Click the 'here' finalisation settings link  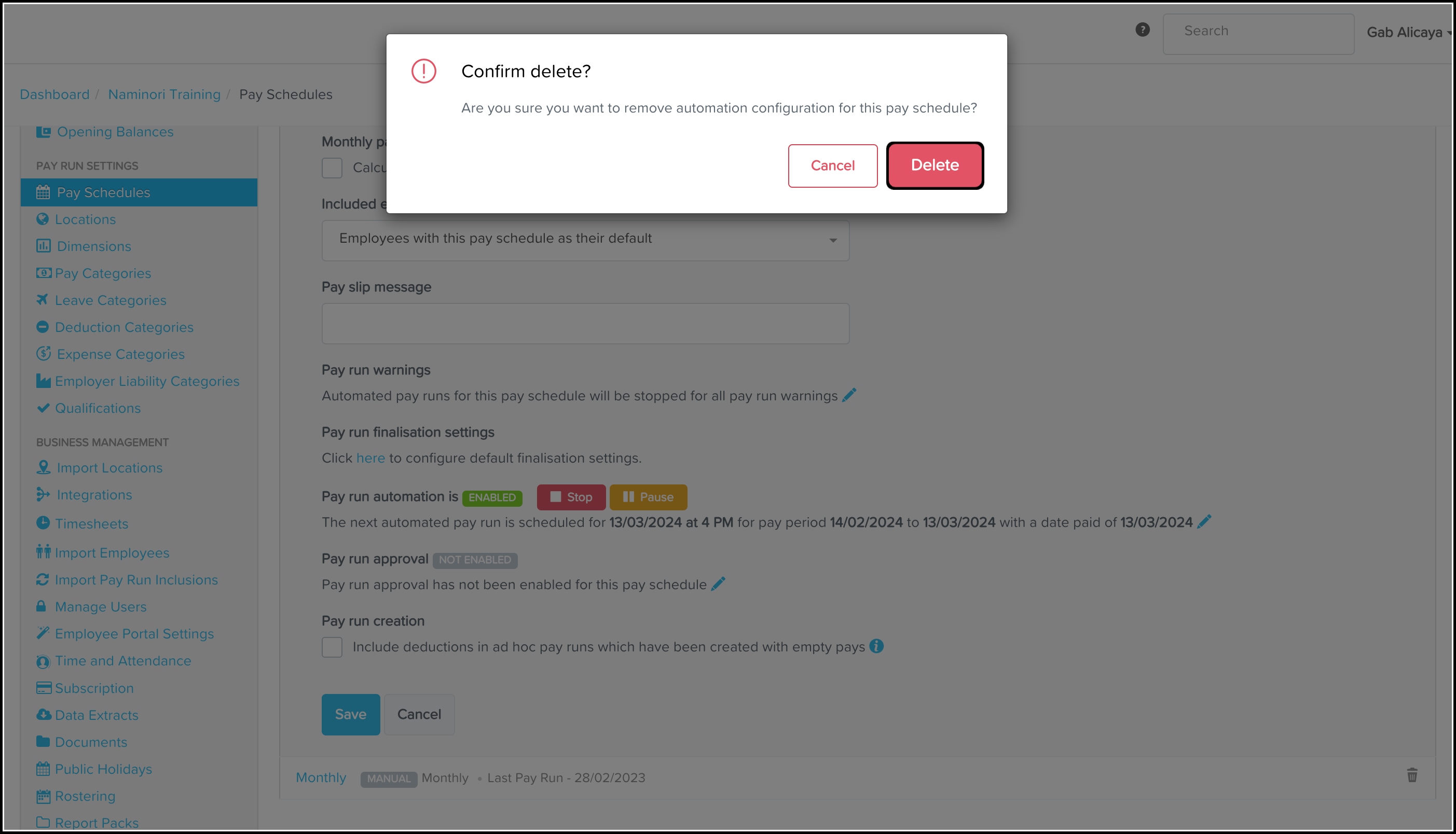point(370,458)
